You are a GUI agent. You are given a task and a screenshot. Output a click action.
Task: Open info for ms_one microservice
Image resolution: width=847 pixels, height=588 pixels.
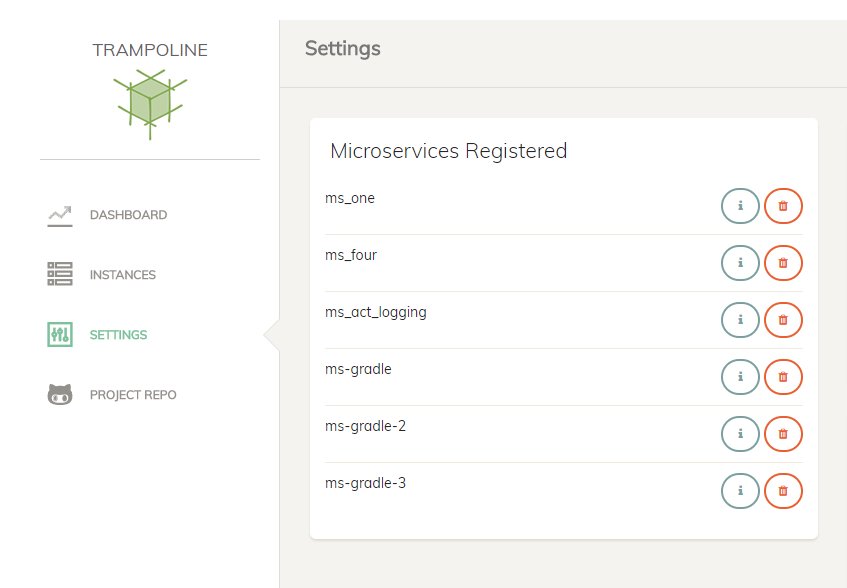coord(740,206)
